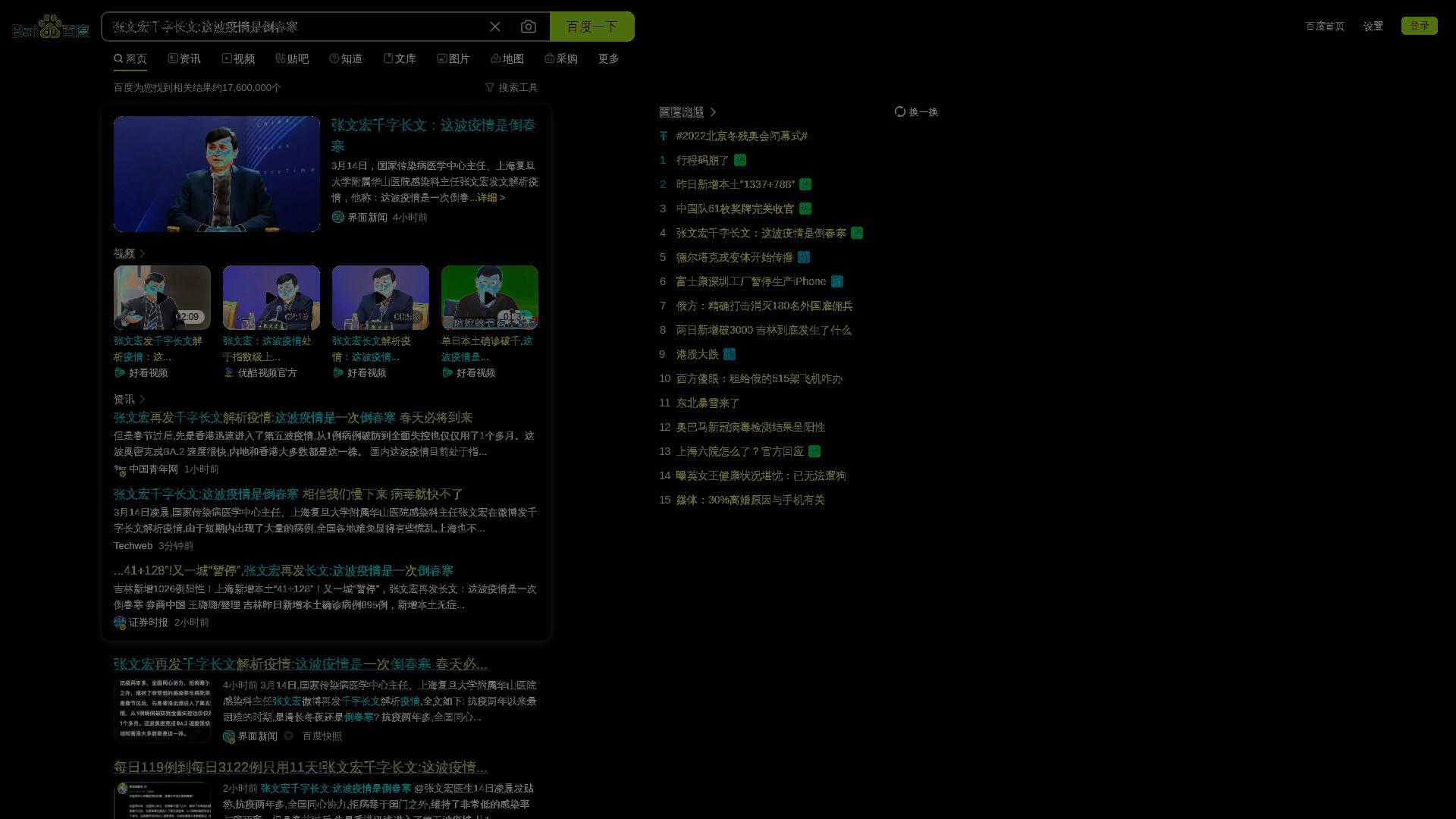Open hot search 富士康深圳工厂暂停生产iPhone
This screenshot has width=1456, height=819.
751,281
